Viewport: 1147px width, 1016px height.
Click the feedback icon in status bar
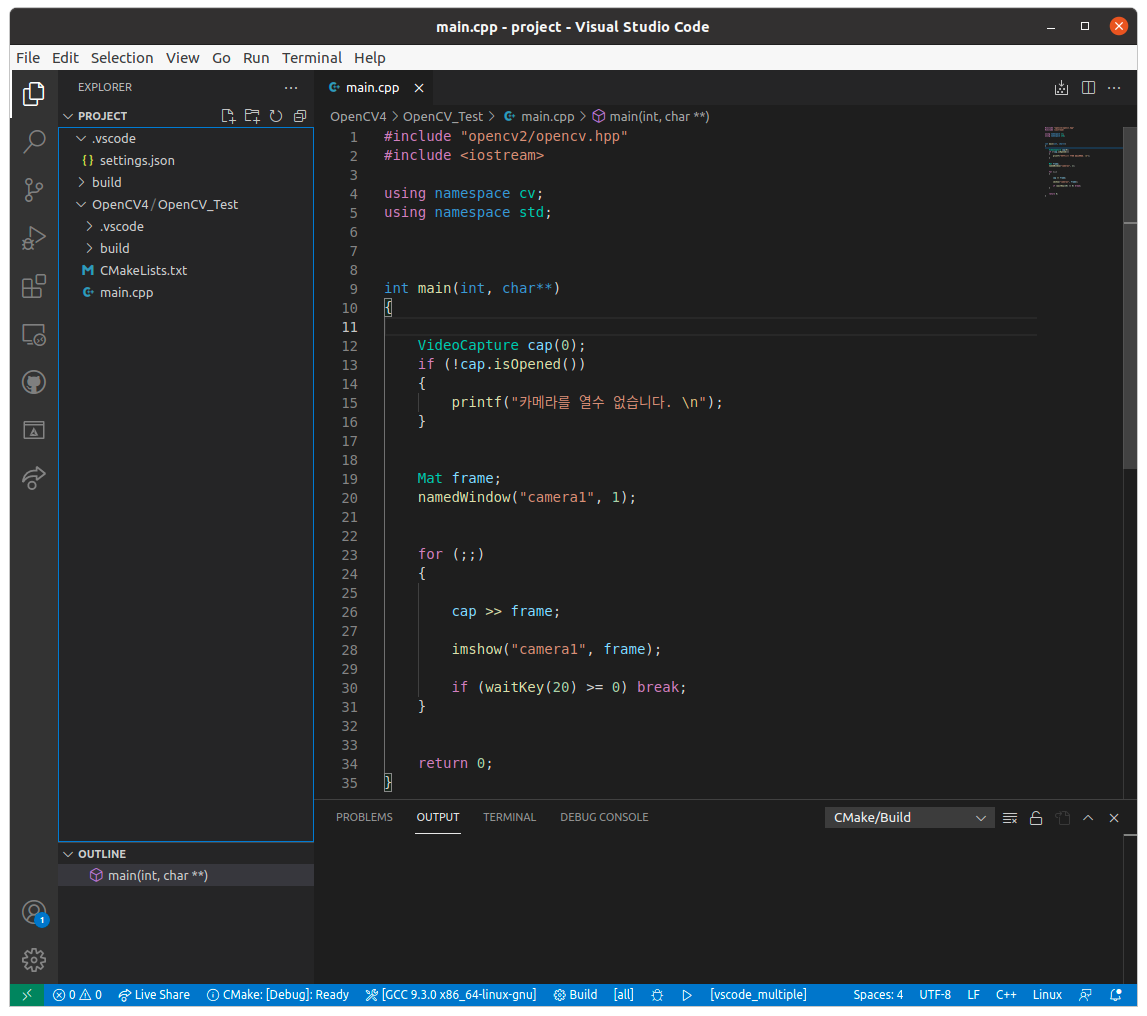tap(1086, 995)
